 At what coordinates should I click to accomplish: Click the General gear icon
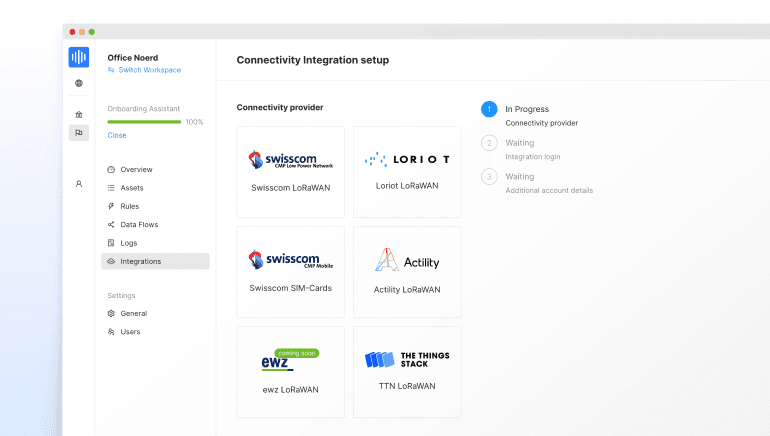(x=111, y=313)
